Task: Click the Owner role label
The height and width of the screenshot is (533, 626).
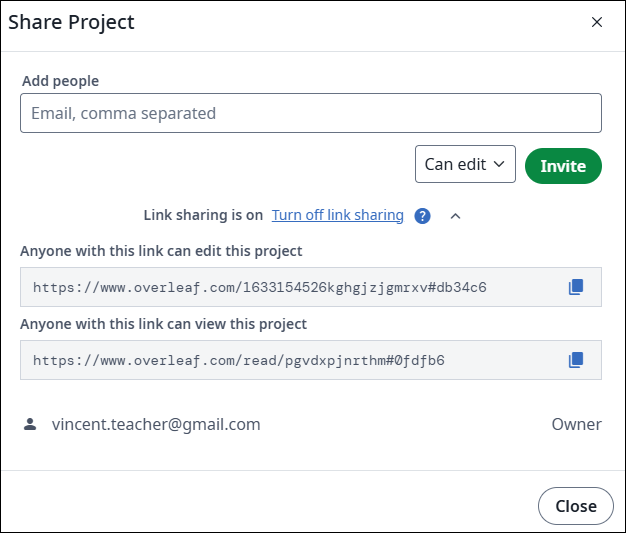Action: [x=576, y=424]
